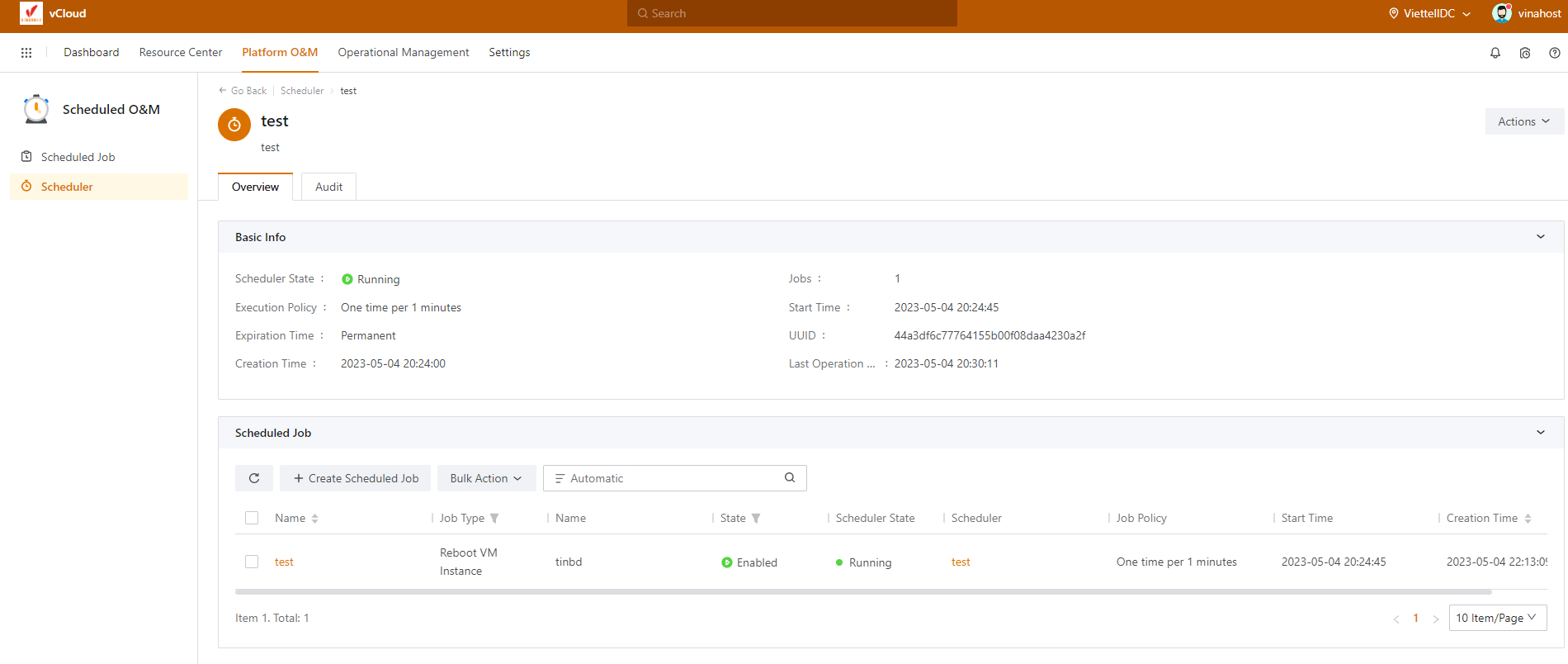Switch to the Audit tab

328,187
